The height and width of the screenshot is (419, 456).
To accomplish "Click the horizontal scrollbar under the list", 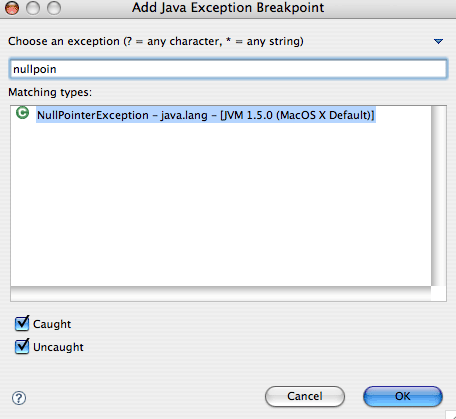I will [x=221, y=294].
